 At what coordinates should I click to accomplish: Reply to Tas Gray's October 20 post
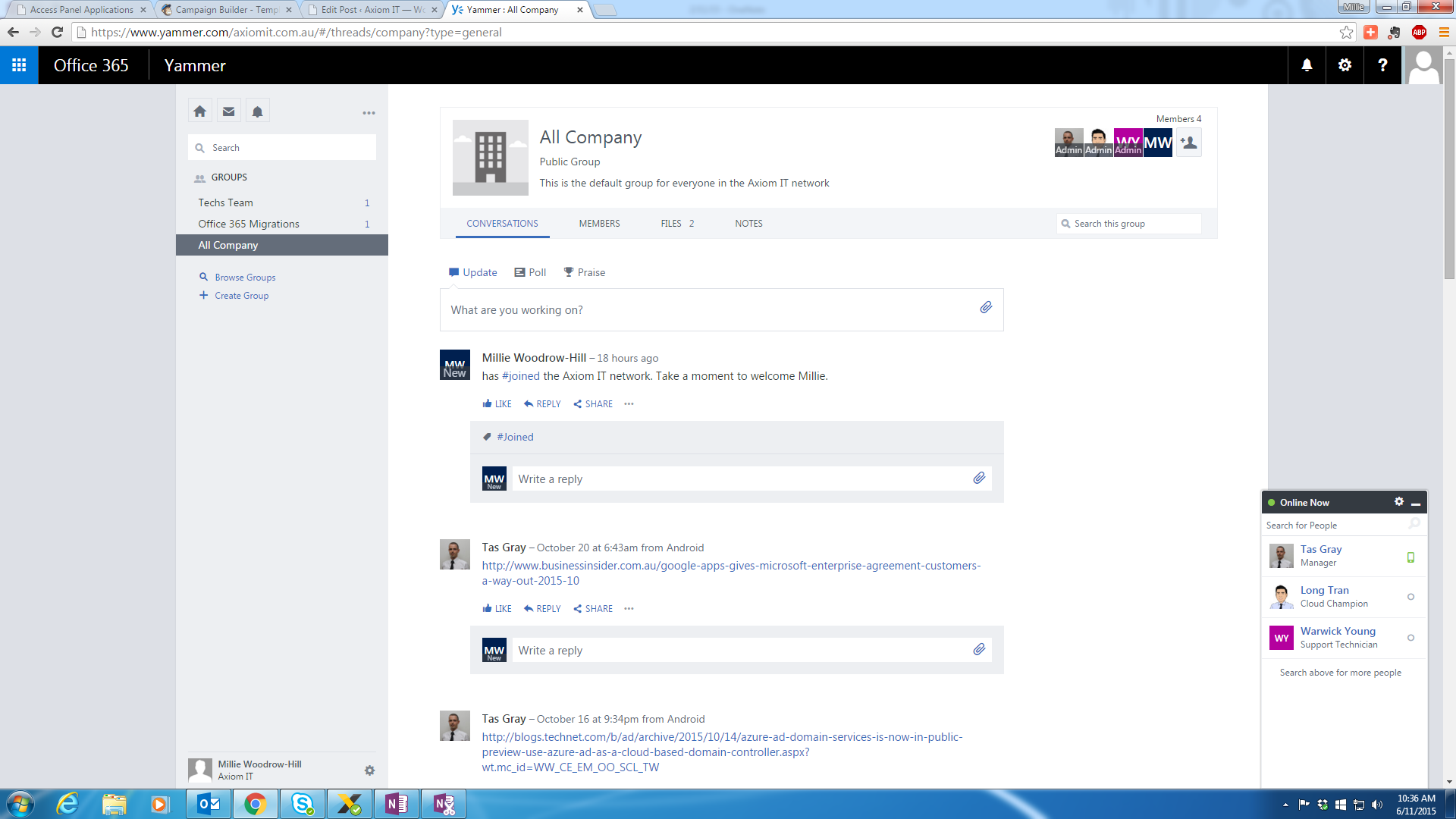tap(542, 609)
